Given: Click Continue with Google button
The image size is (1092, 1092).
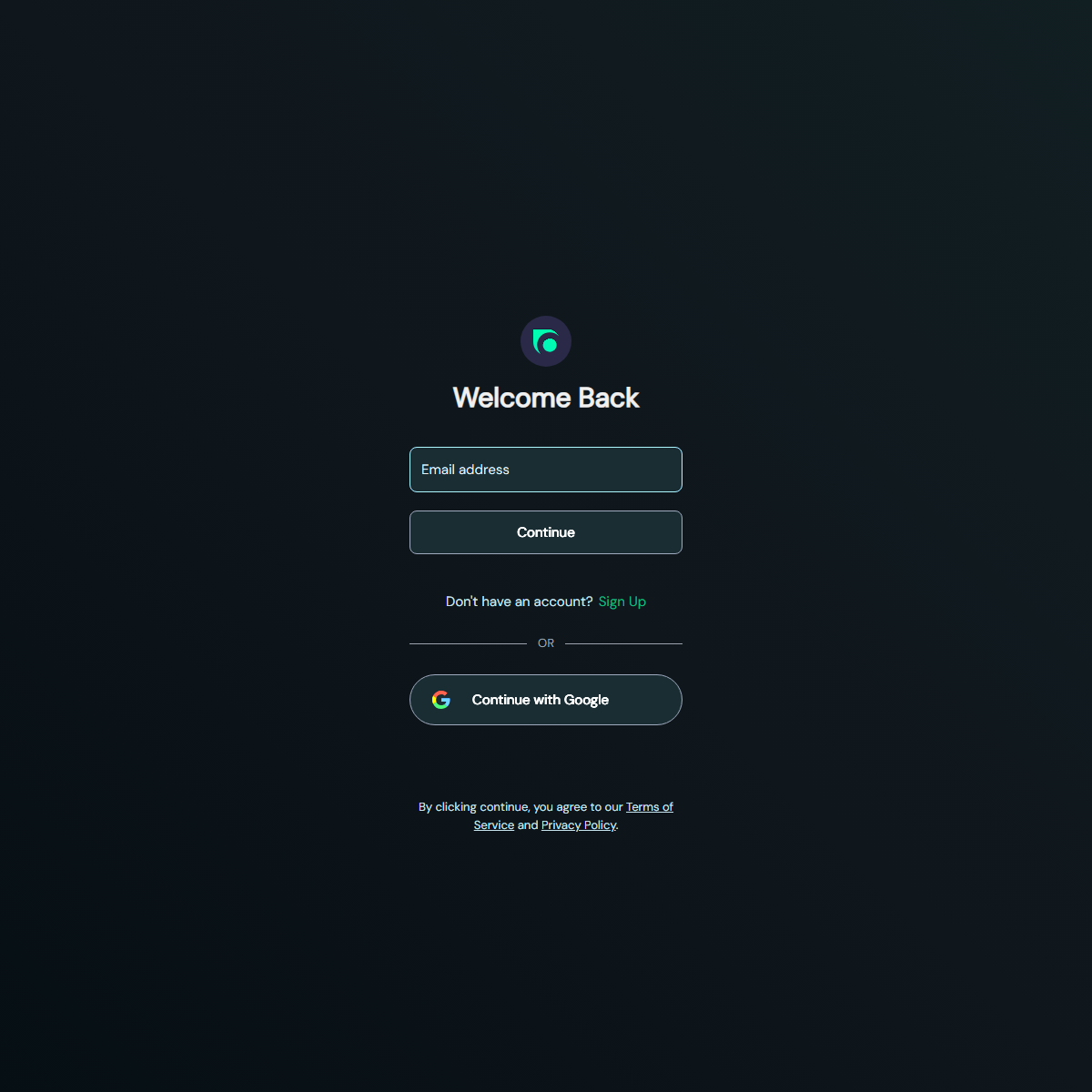Looking at the screenshot, I should click(x=546, y=700).
